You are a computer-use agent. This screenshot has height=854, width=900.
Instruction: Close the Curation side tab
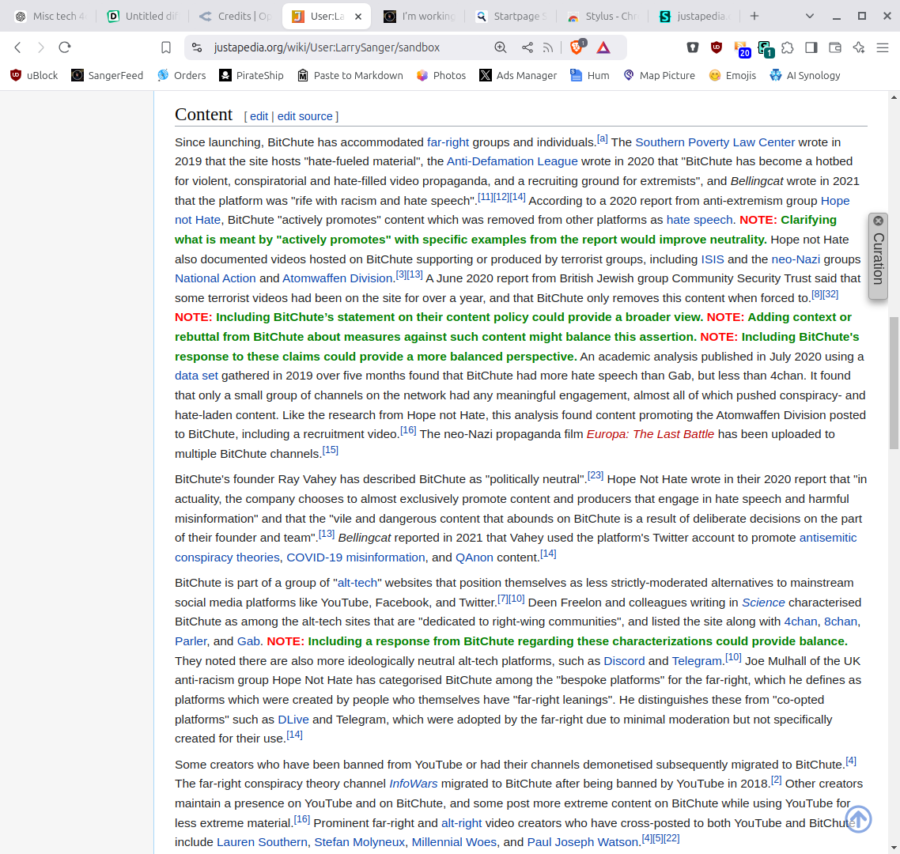point(878,220)
